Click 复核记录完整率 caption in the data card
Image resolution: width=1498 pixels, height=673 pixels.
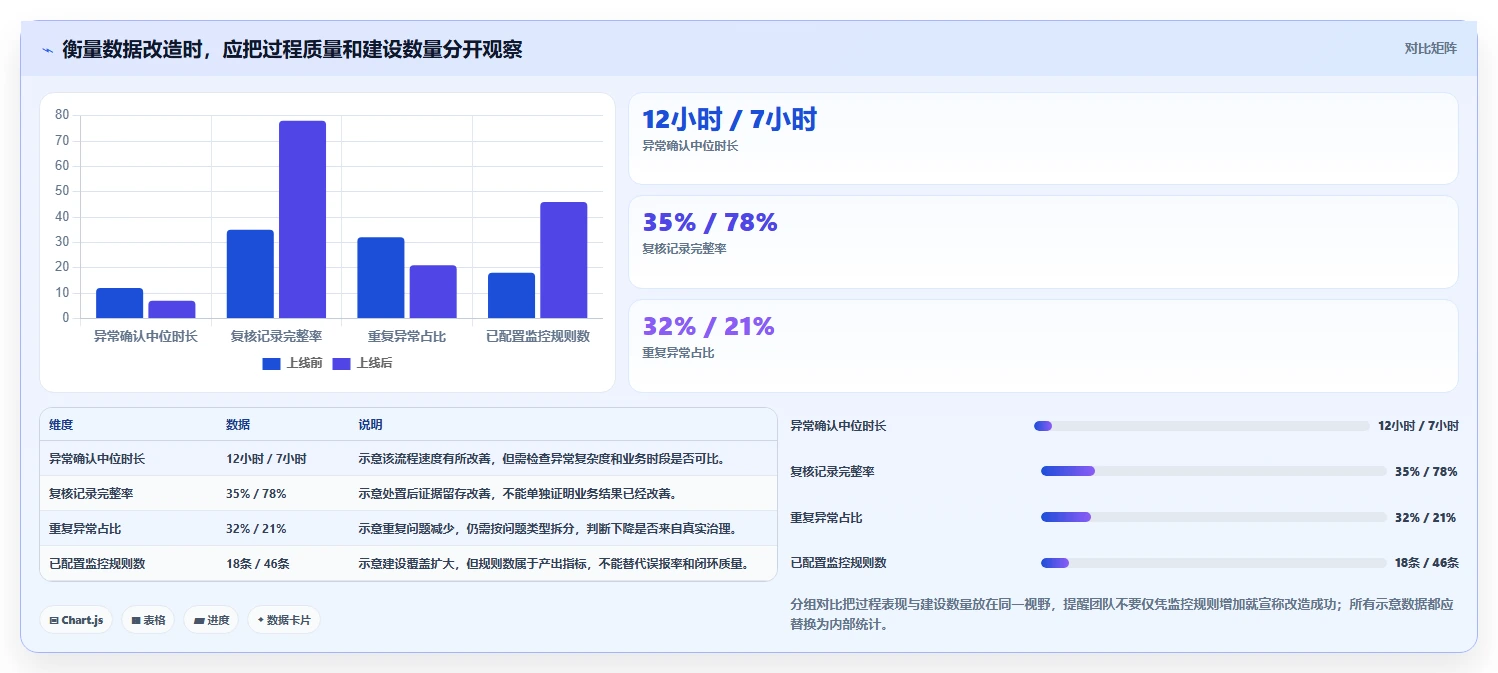coord(684,249)
